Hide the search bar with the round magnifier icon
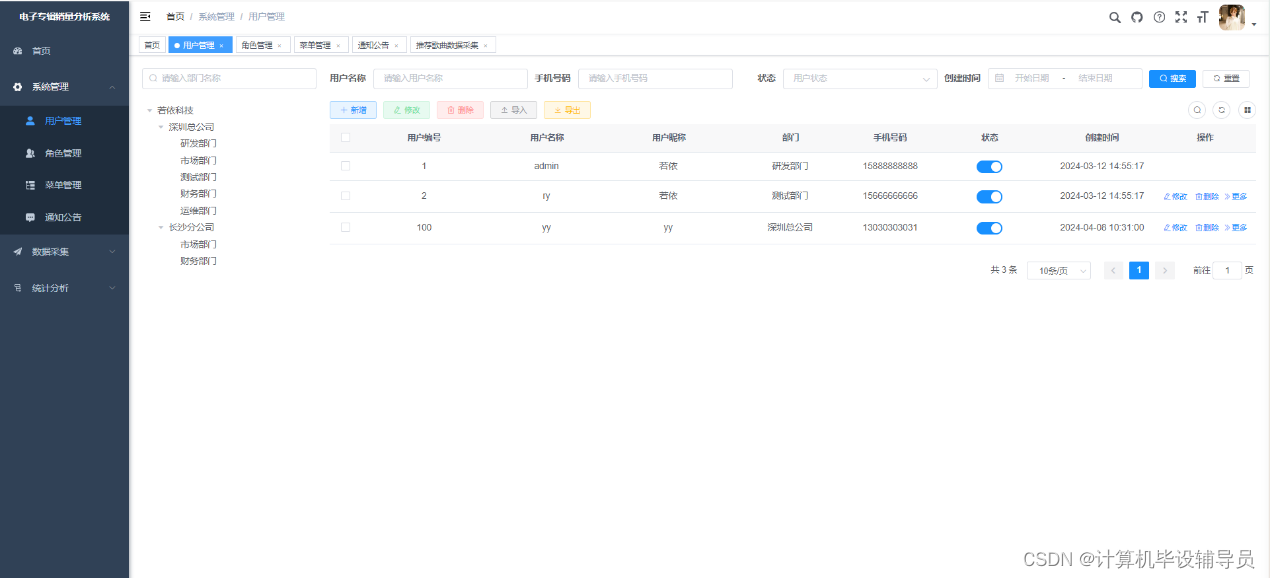 click(1197, 110)
